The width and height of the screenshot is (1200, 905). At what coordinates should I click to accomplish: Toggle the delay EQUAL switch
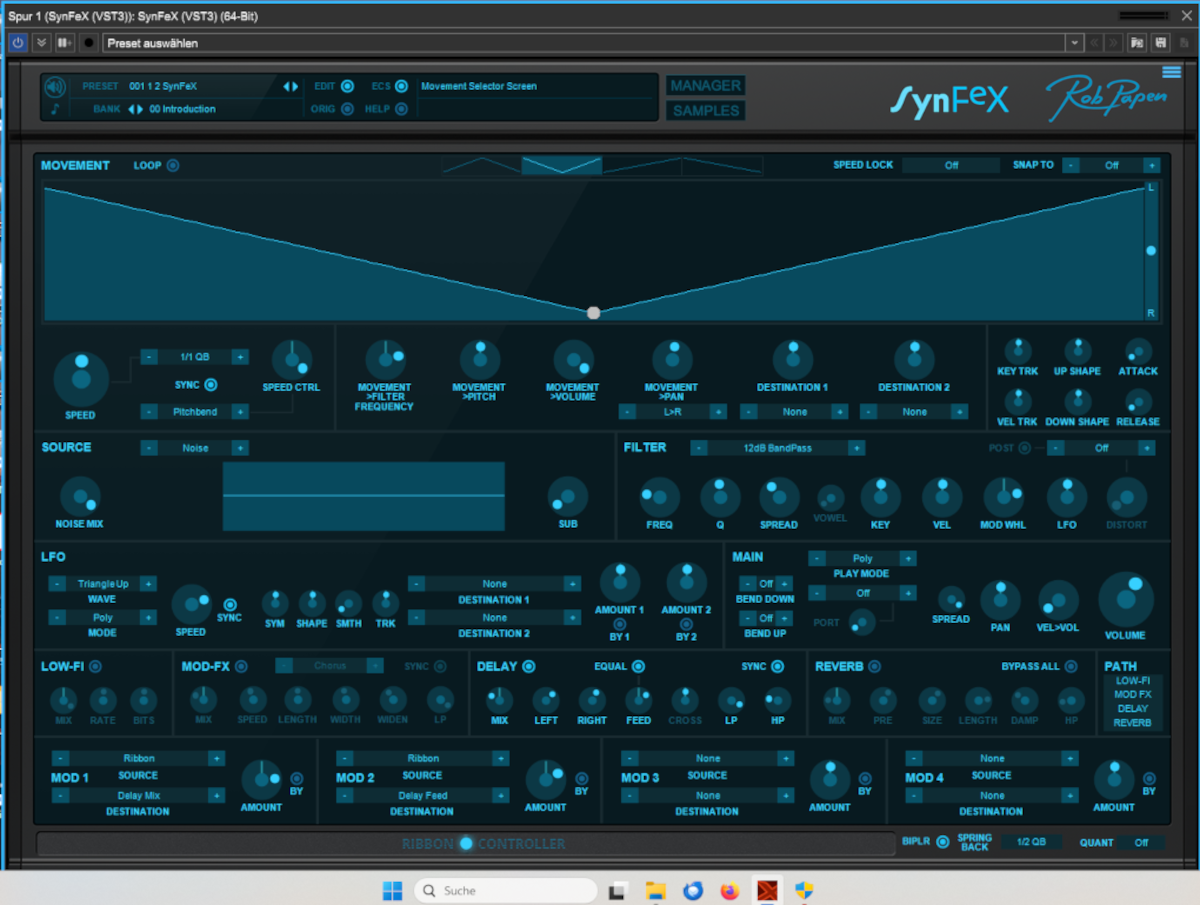pos(638,666)
